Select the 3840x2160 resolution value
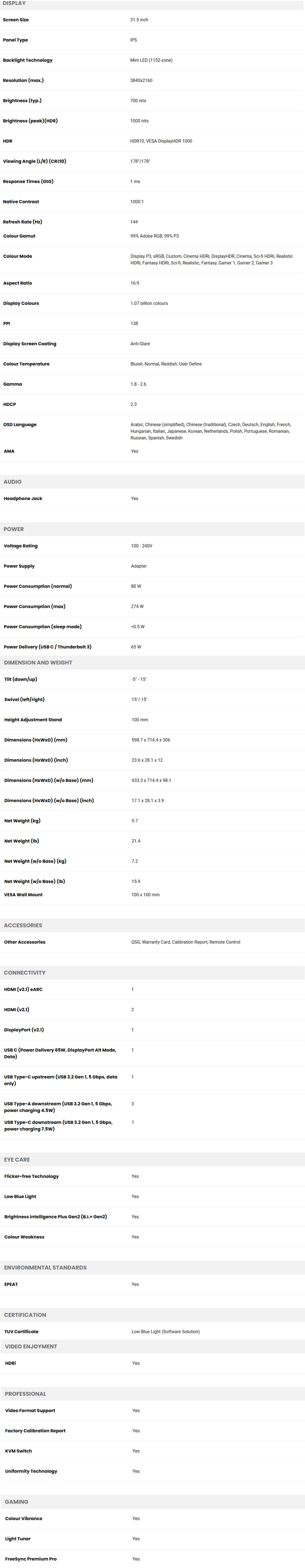Viewport: 305px width, 1568px height. [x=142, y=80]
